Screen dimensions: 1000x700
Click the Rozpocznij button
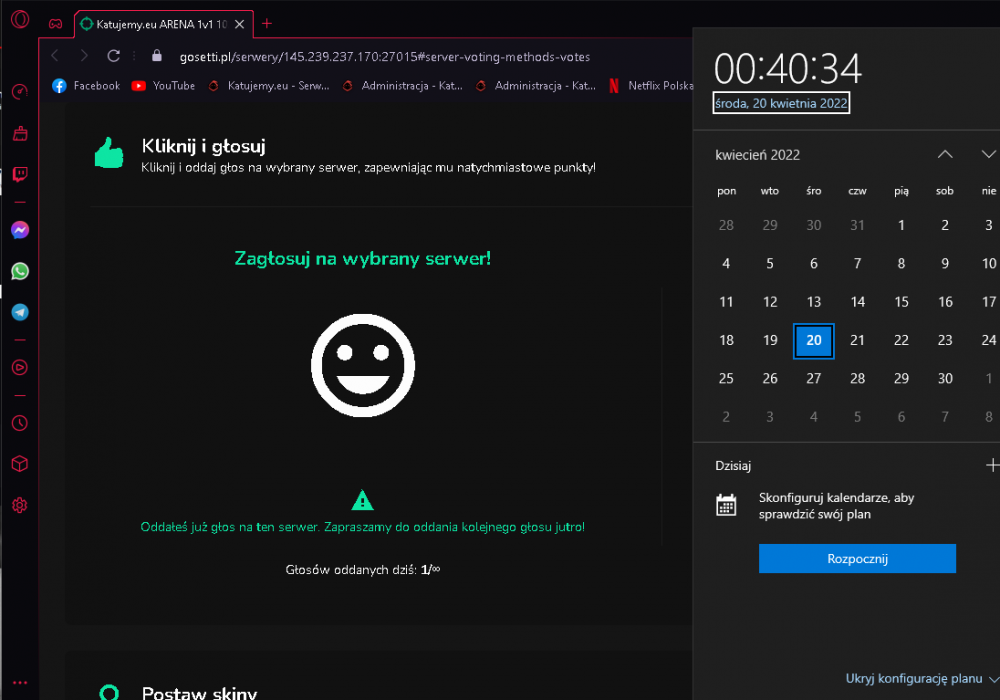point(857,558)
